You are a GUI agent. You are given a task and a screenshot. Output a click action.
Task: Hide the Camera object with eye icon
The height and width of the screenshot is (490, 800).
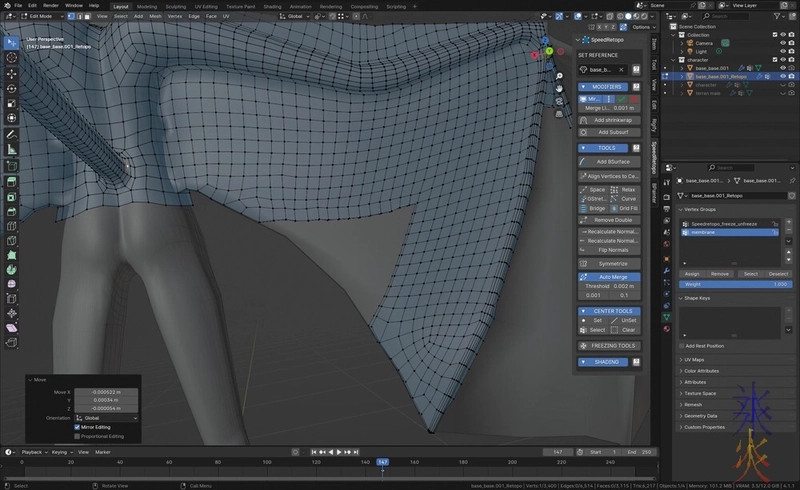coord(781,45)
